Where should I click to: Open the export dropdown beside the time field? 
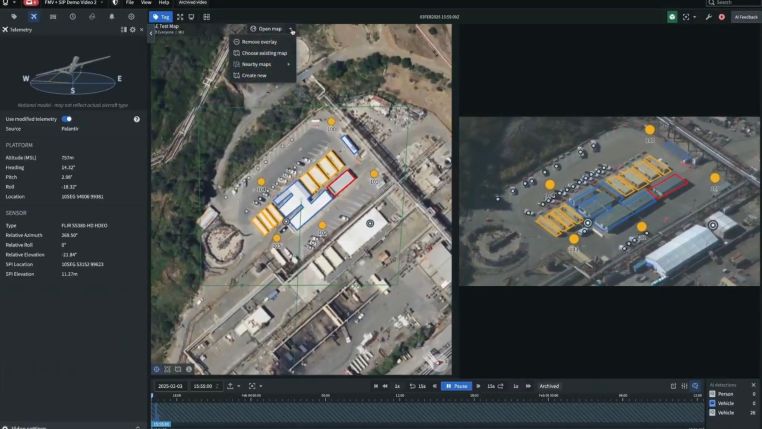click(x=240, y=386)
